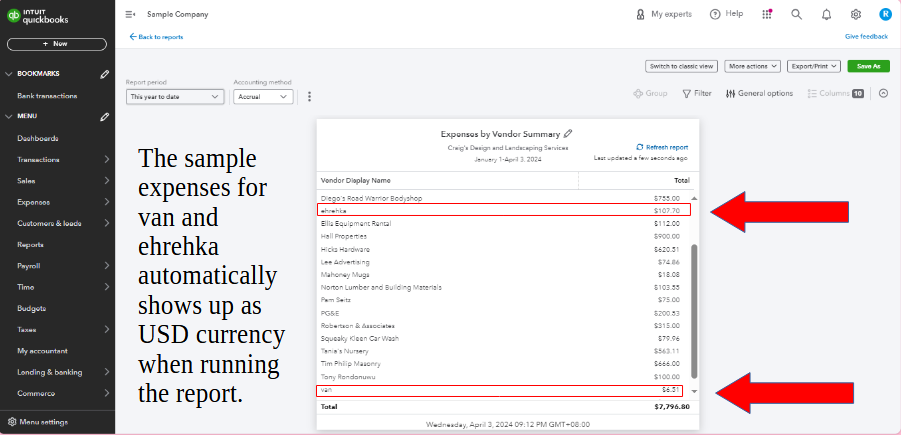Click the Back to reports arrow
The image size is (901, 435).
[x=133, y=37]
